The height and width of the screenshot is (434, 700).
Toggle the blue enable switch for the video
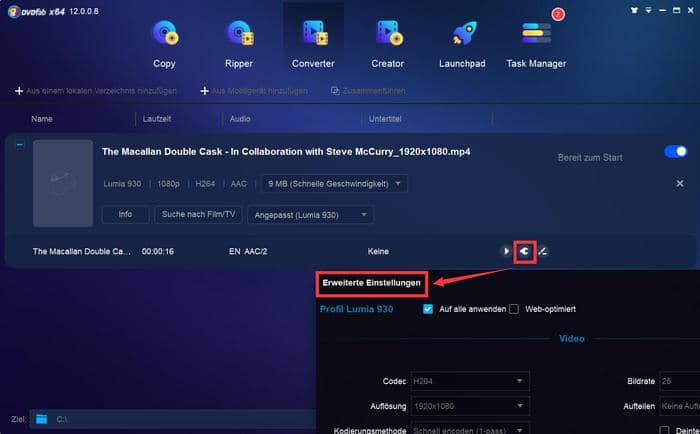point(675,152)
